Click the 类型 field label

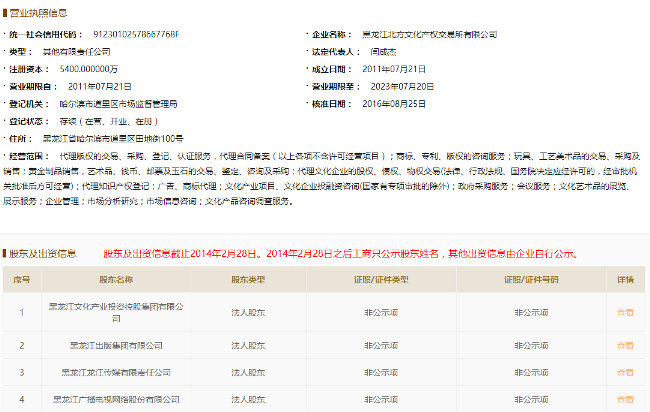pyautogui.click(x=21, y=52)
